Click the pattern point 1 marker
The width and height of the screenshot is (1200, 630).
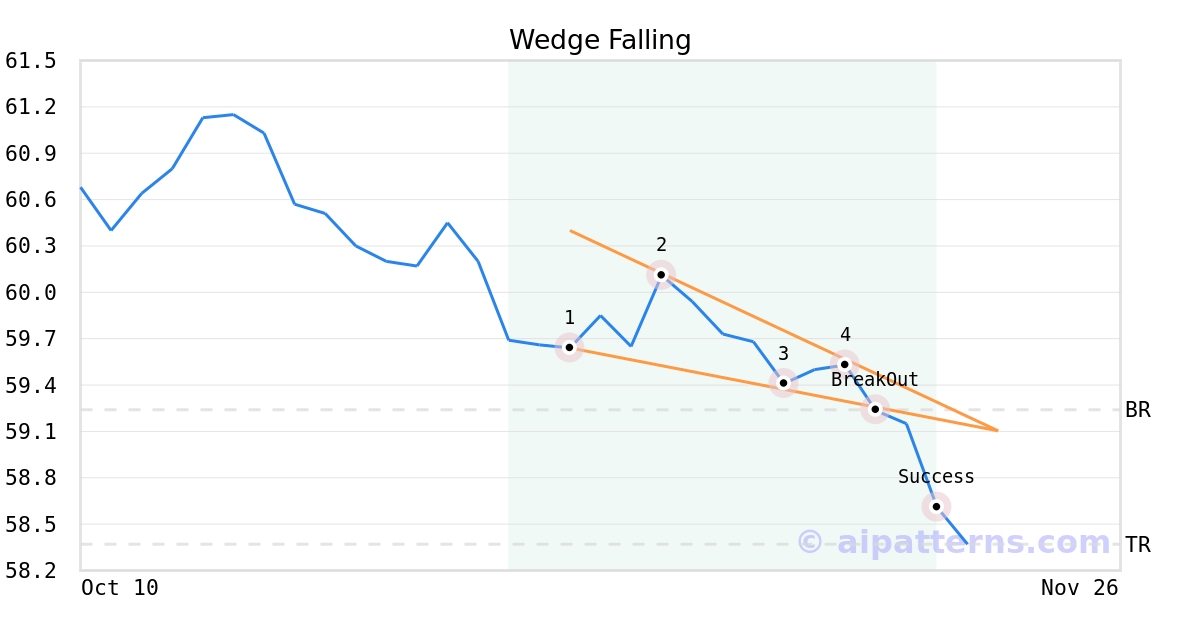point(569,348)
